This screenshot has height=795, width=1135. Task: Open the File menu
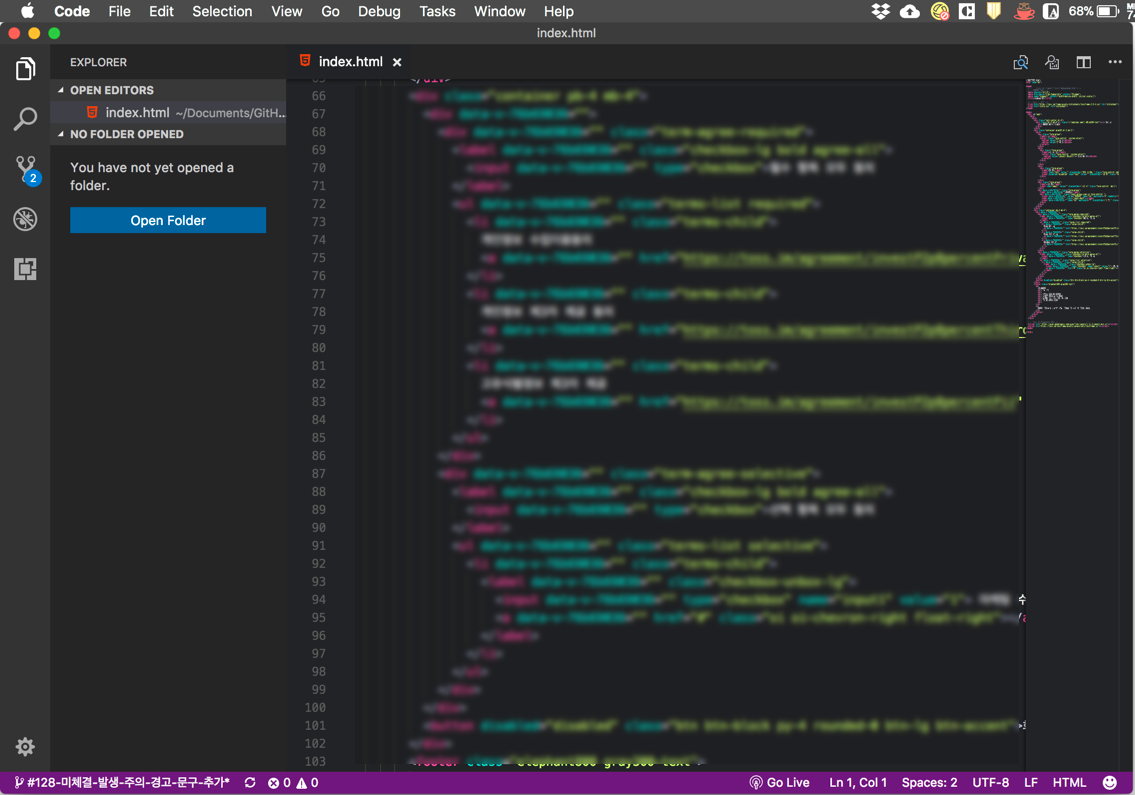[119, 11]
